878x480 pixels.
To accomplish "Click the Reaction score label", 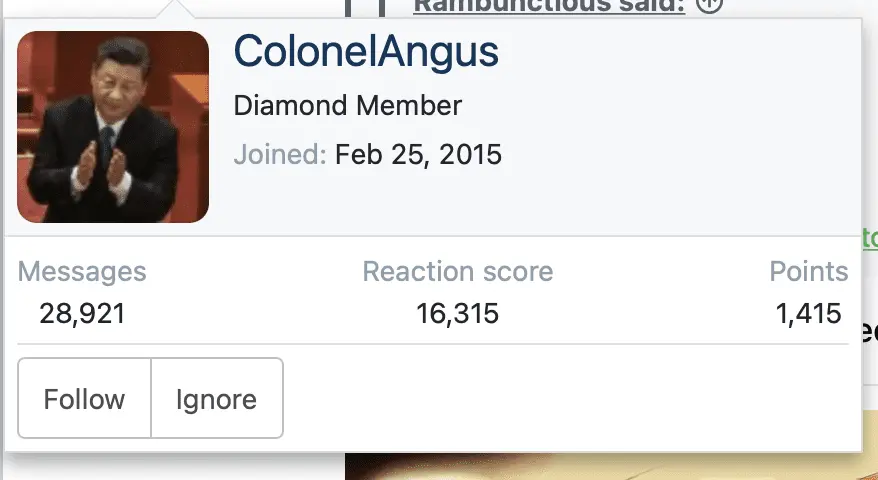I will tap(457, 272).
